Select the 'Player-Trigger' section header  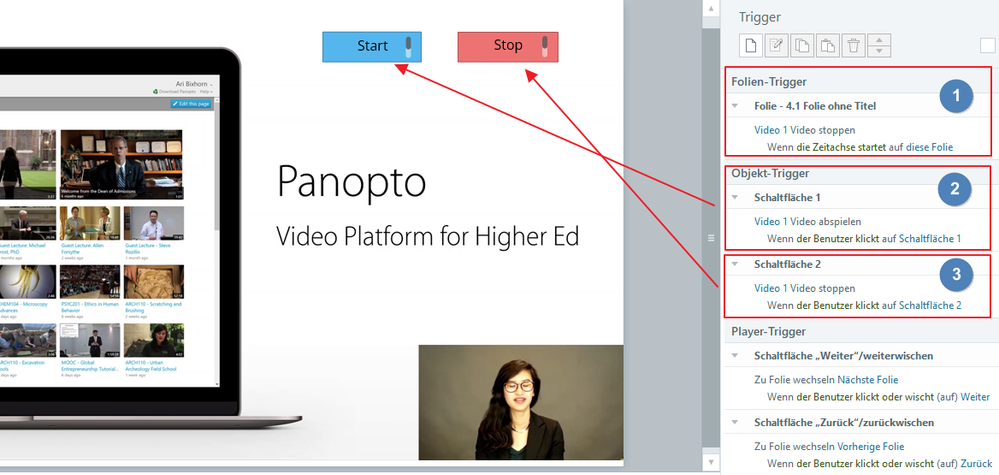tap(768, 331)
